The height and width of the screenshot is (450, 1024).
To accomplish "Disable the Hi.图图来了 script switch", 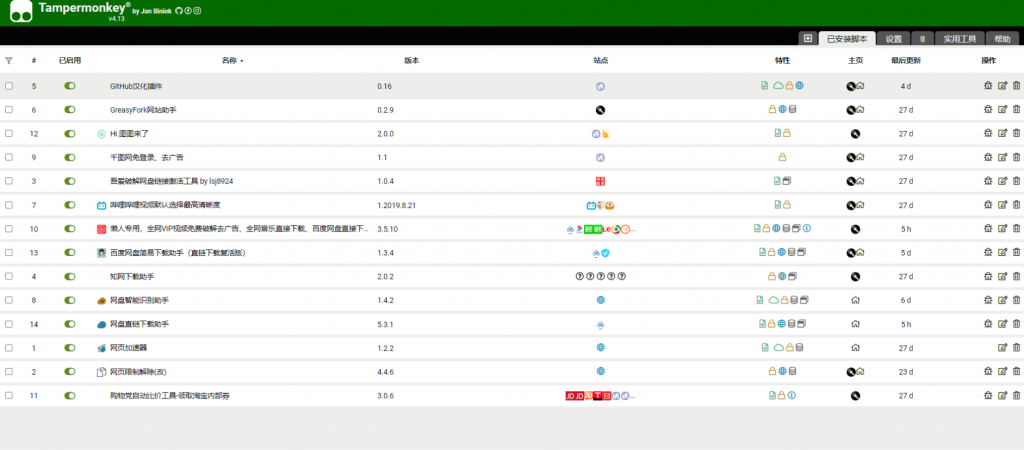I will pos(69,133).
